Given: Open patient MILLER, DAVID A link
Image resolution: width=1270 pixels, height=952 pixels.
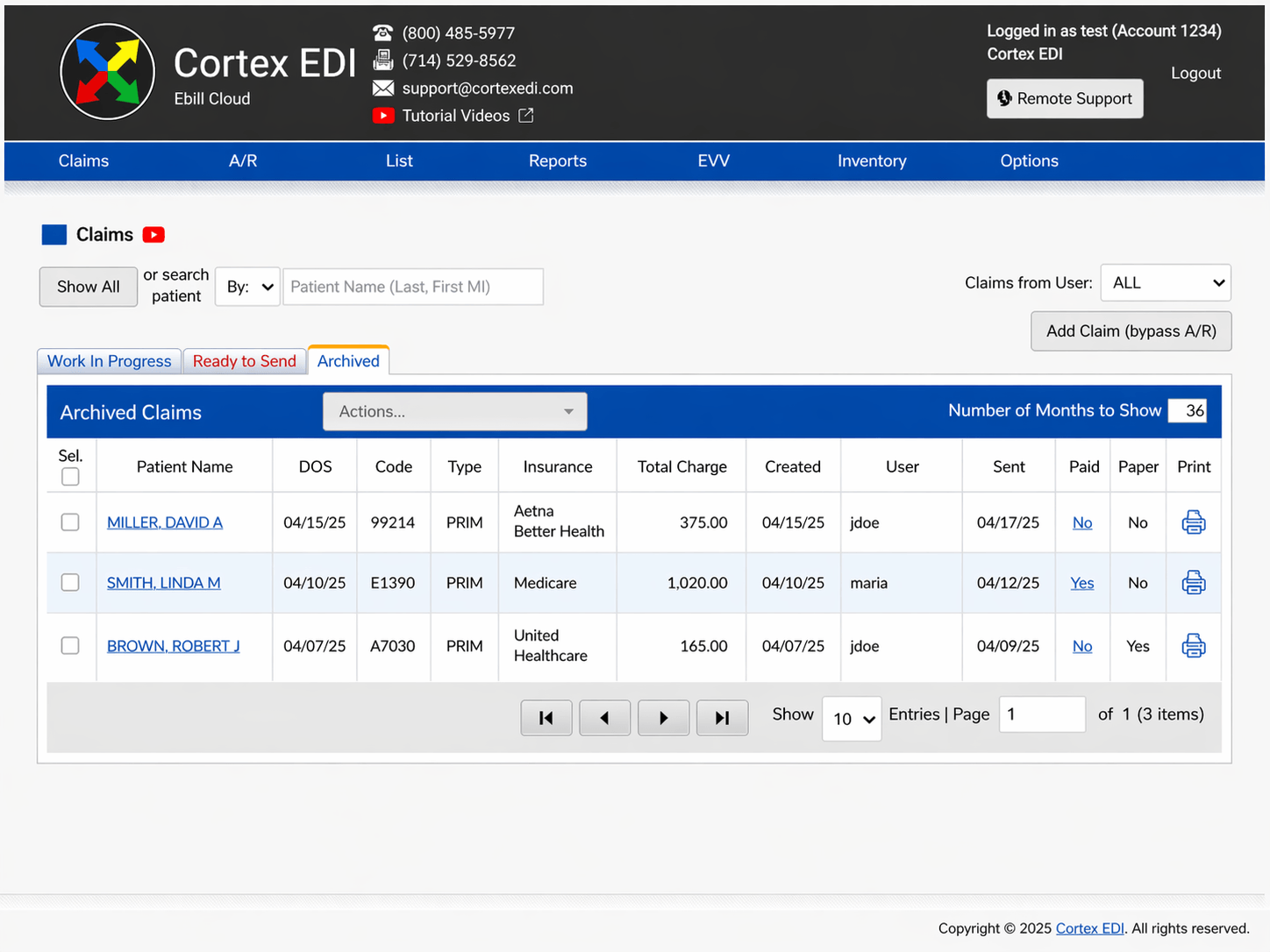Looking at the screenshot, I should pos(165,522).
